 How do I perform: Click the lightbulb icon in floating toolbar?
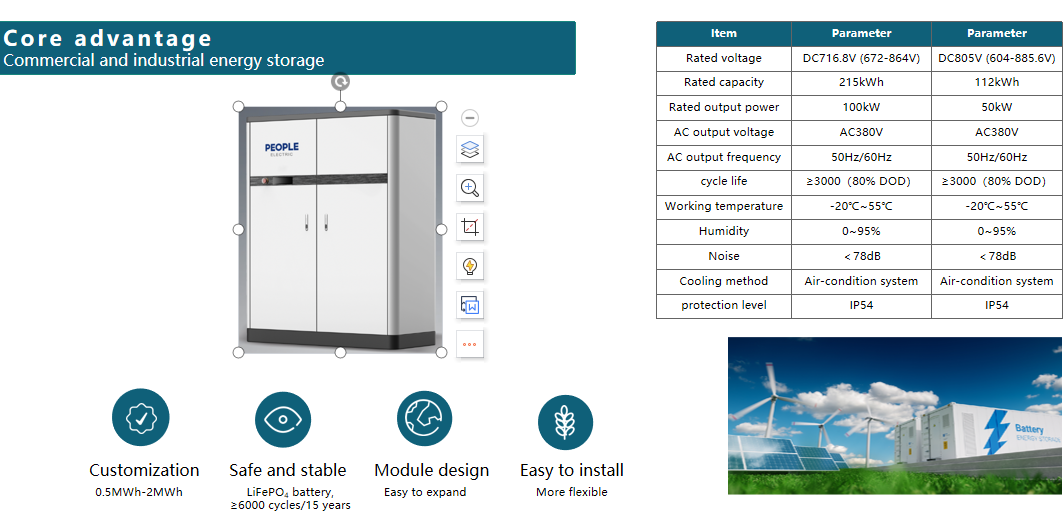tap(470, 266)
